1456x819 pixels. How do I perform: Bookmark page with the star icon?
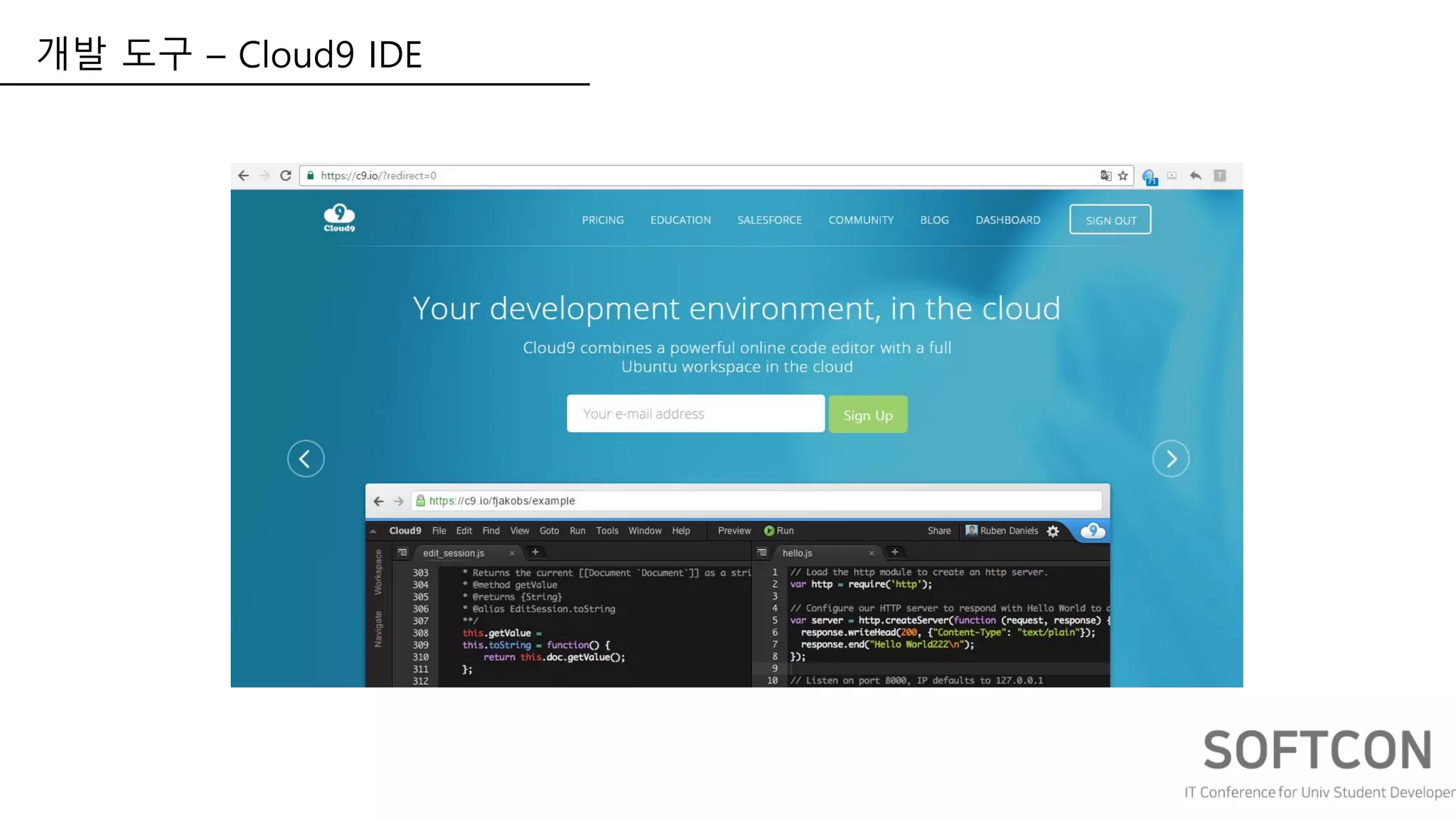coord(1123,176)
